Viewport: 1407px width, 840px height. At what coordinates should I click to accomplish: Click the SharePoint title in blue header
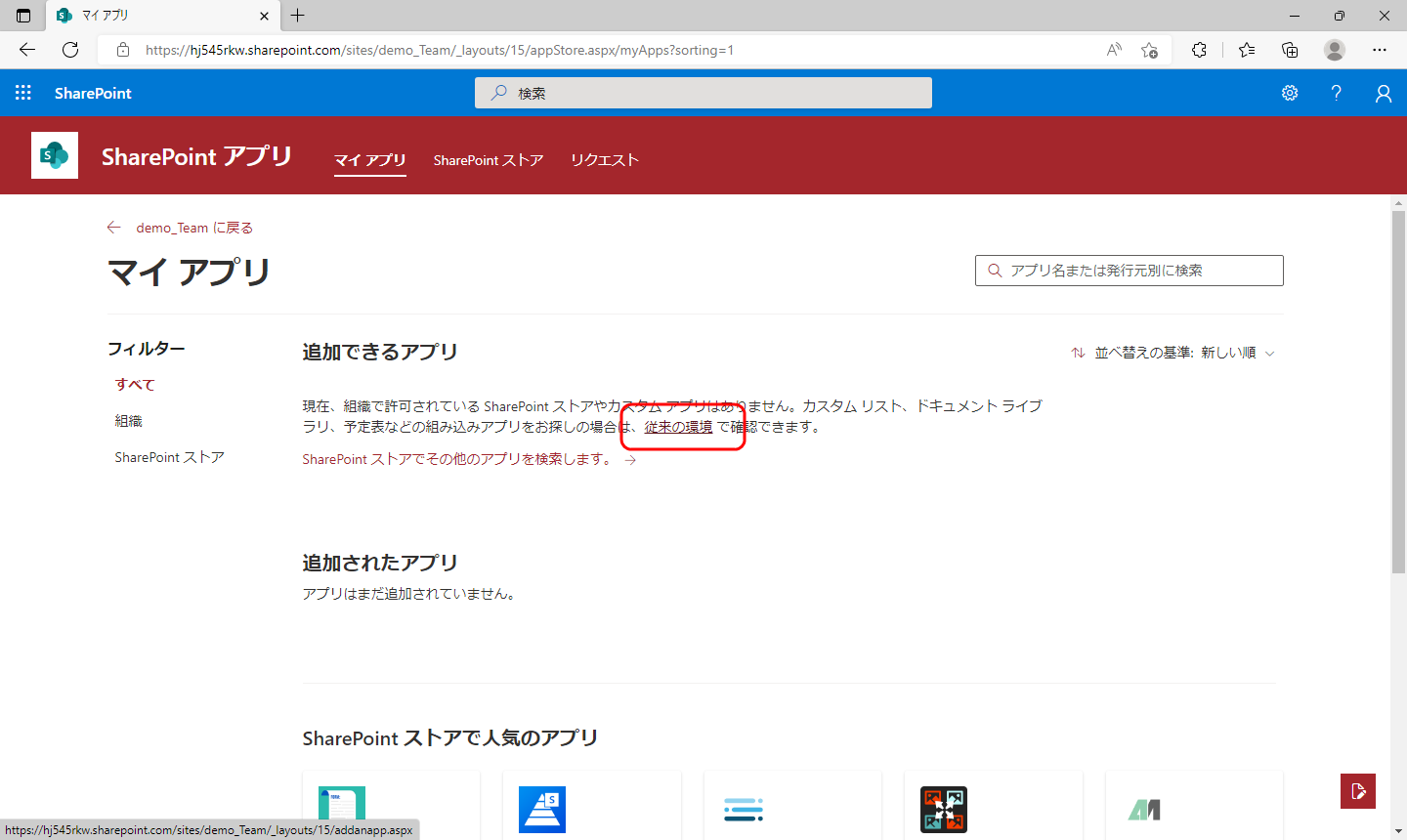click(93, 93)
